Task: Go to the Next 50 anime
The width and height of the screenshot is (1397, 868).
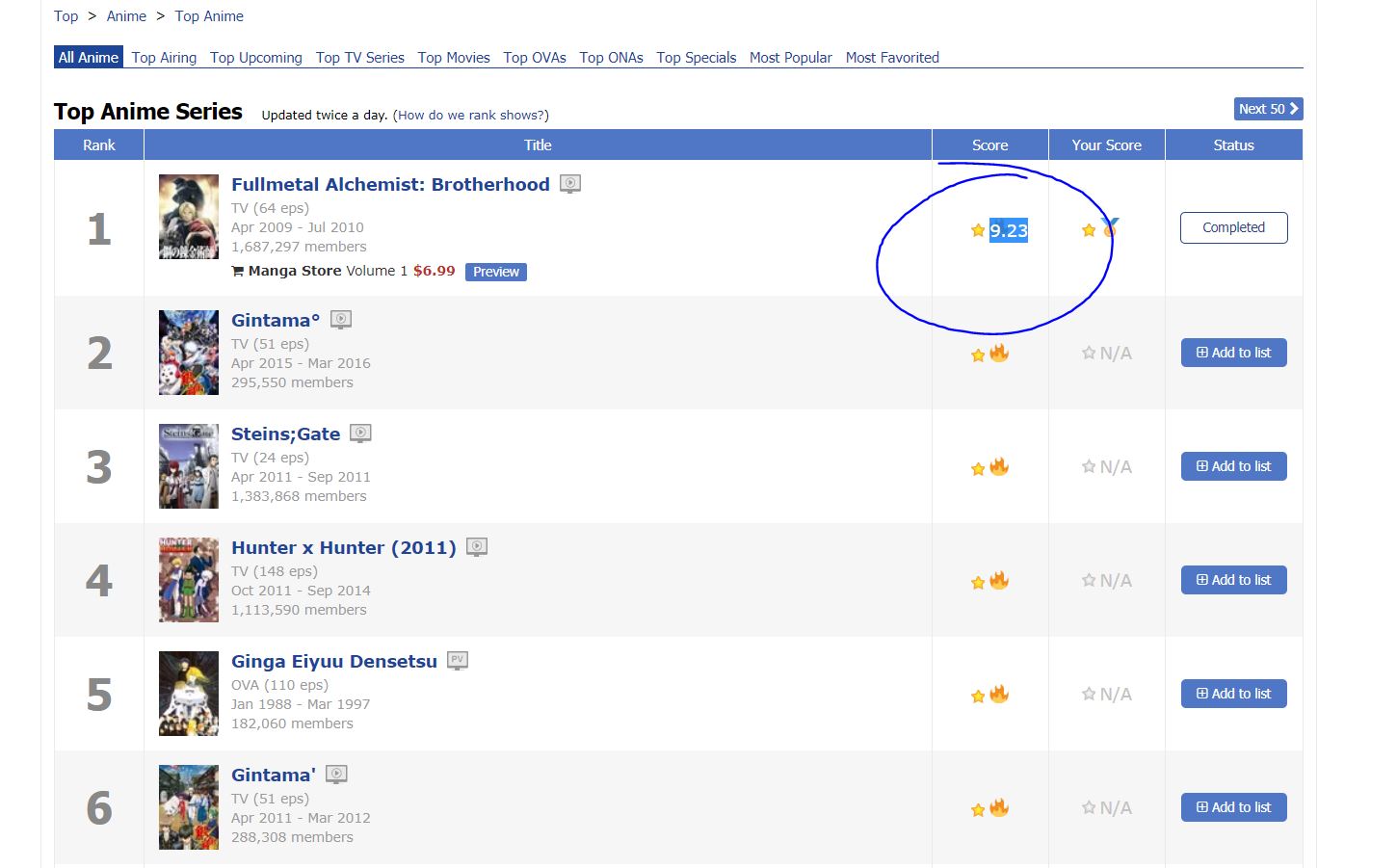Action: pos(1268,109)
